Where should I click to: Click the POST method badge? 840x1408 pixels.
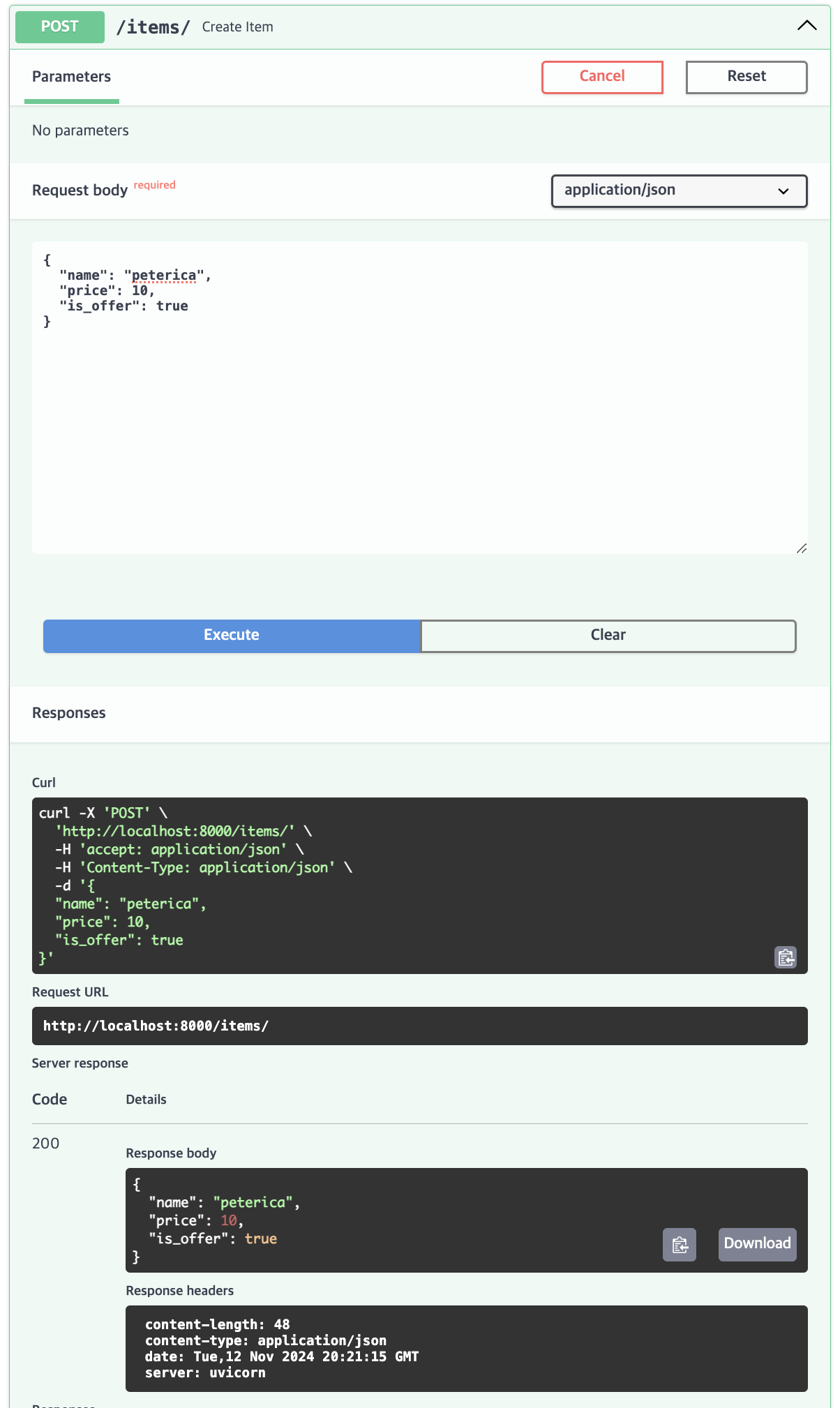(x=60, y=27)
